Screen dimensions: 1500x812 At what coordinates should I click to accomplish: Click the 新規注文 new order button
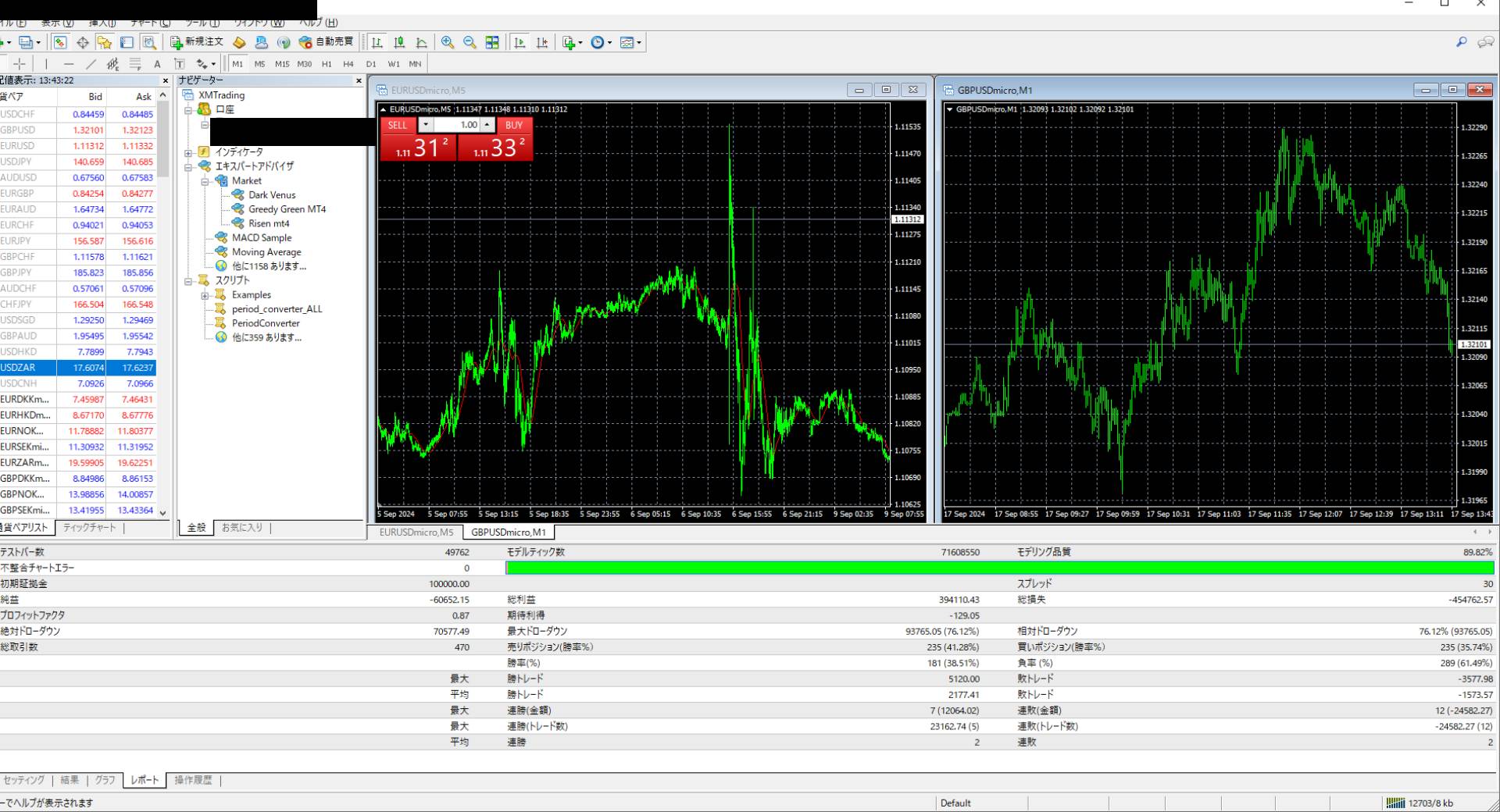(x=197, y=42)
